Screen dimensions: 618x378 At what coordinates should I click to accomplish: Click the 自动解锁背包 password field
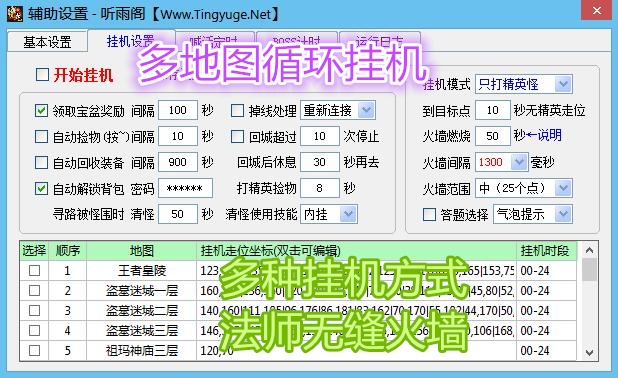coord(185,188)
